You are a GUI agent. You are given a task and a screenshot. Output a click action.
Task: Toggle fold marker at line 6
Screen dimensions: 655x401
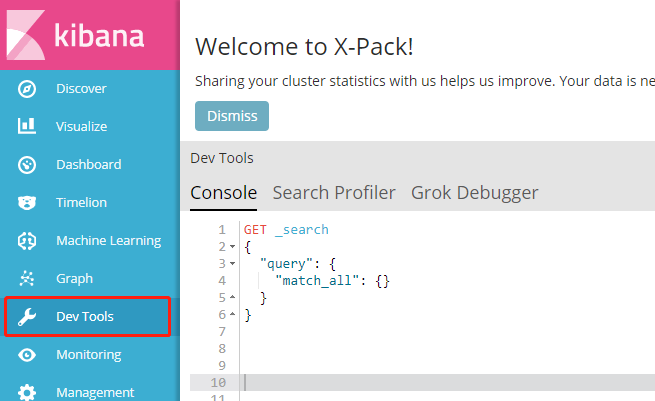click(x=233, y=314)
